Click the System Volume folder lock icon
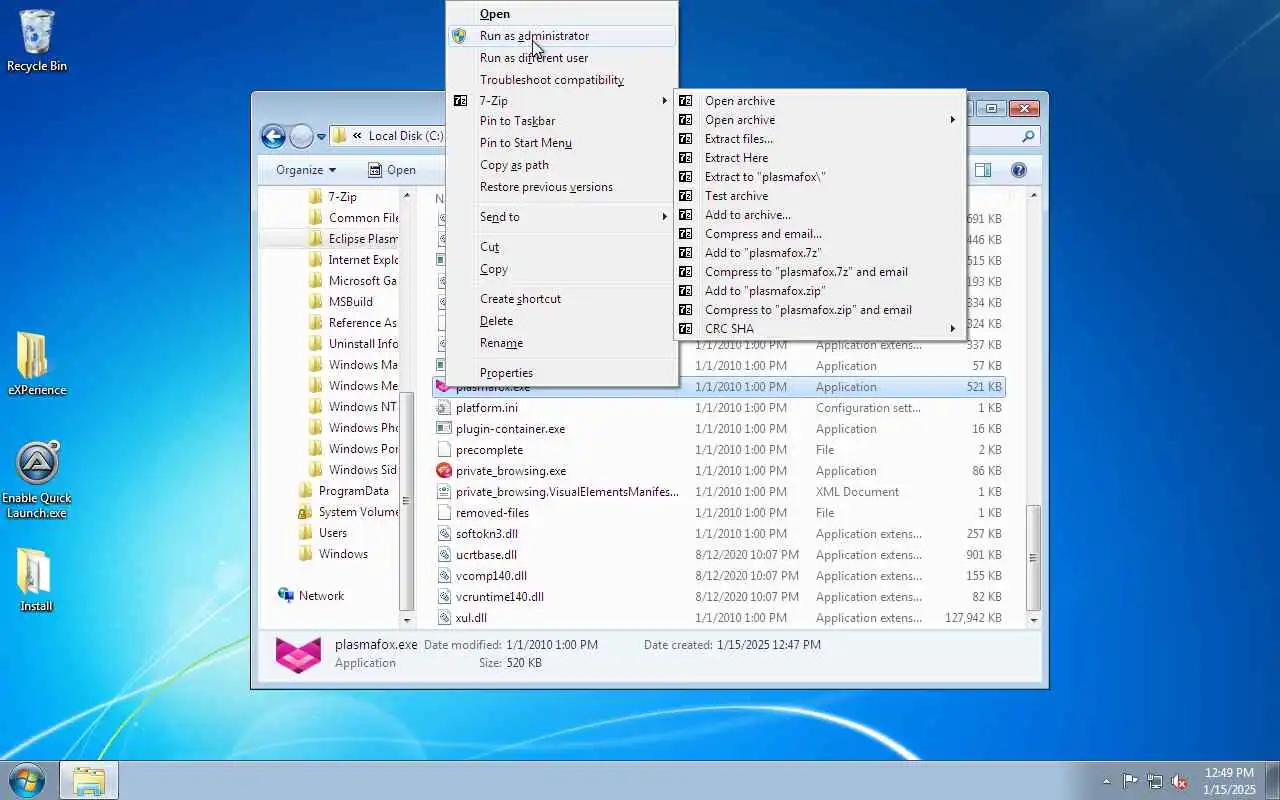 [x=306, y=512]
